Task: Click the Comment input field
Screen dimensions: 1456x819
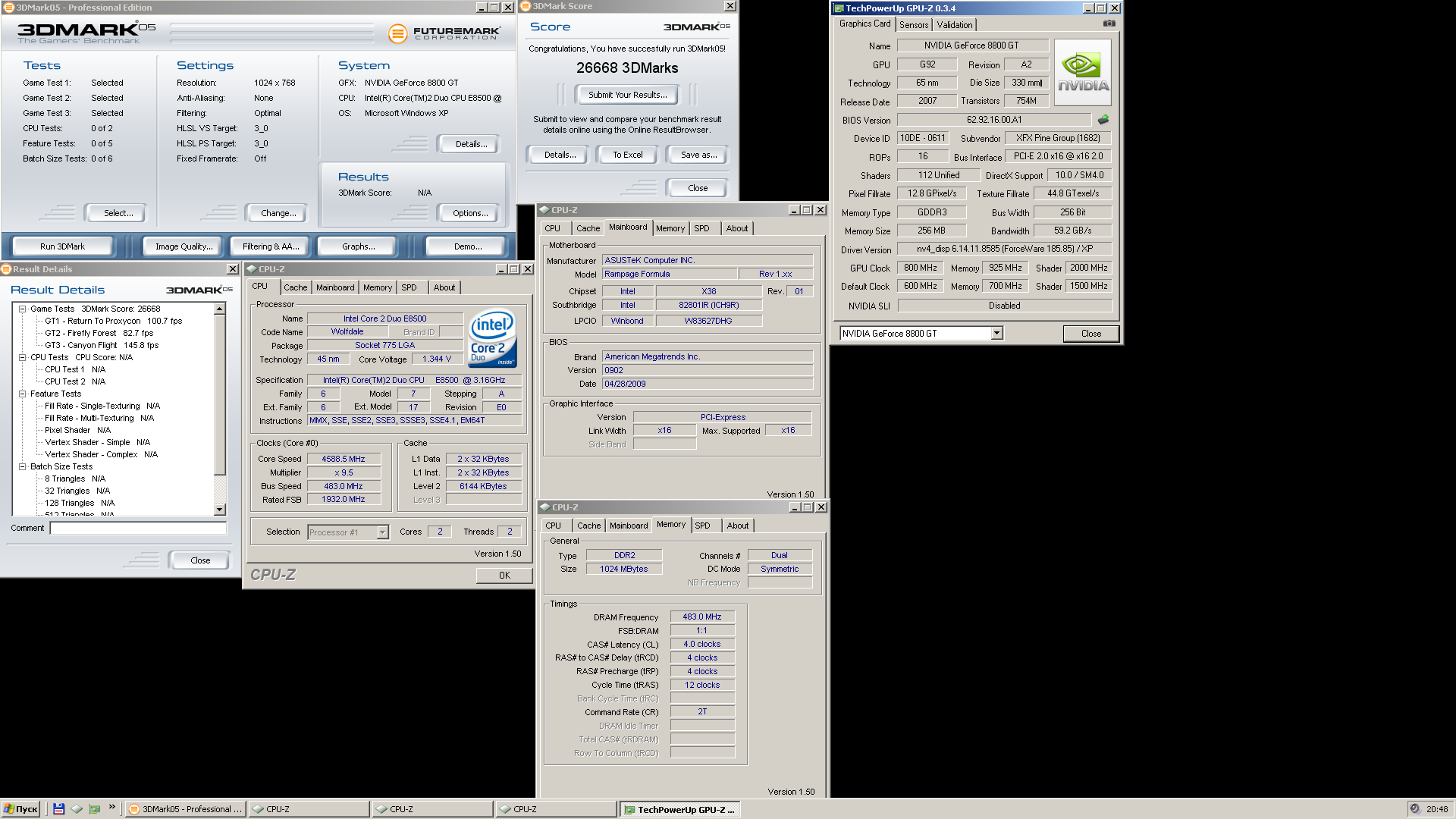Action: [138, 528]
